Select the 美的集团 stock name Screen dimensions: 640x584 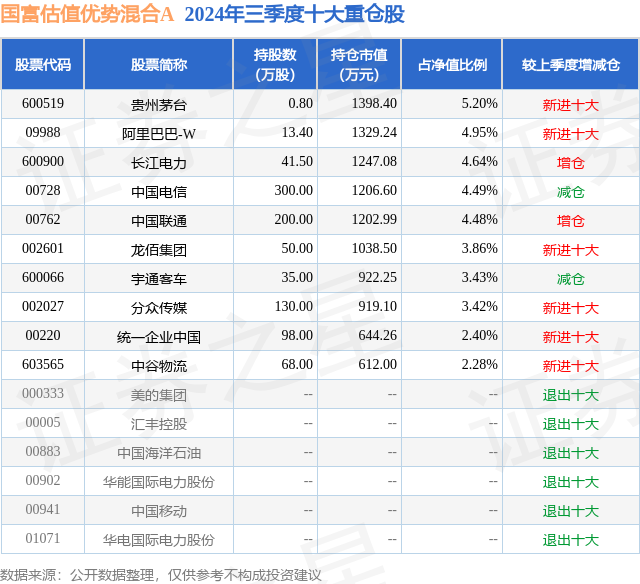[159, 395]
